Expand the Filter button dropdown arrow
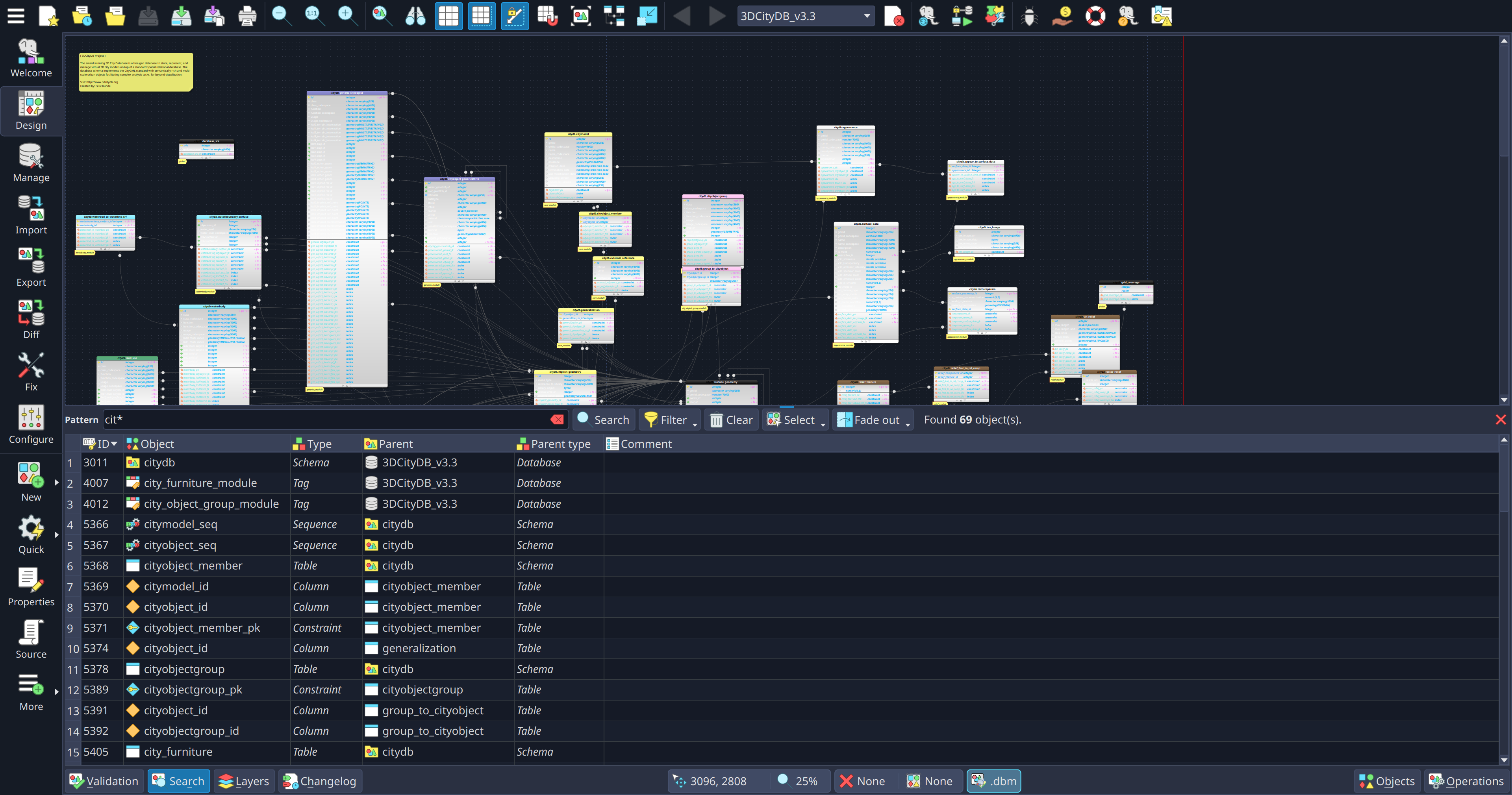 coord(695,424)
